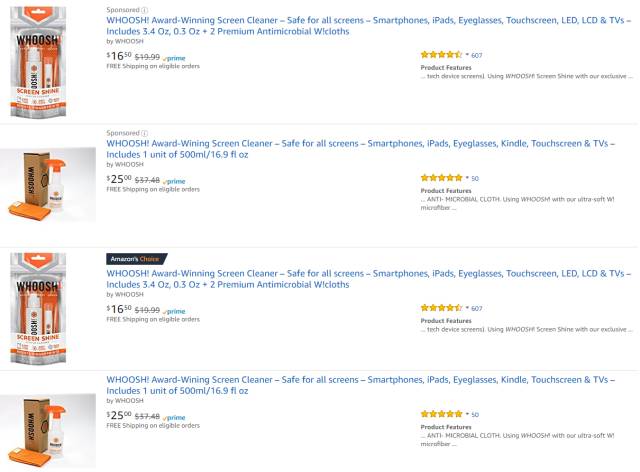Expand rating dropdown on sponsored 500ml listing

466,178
